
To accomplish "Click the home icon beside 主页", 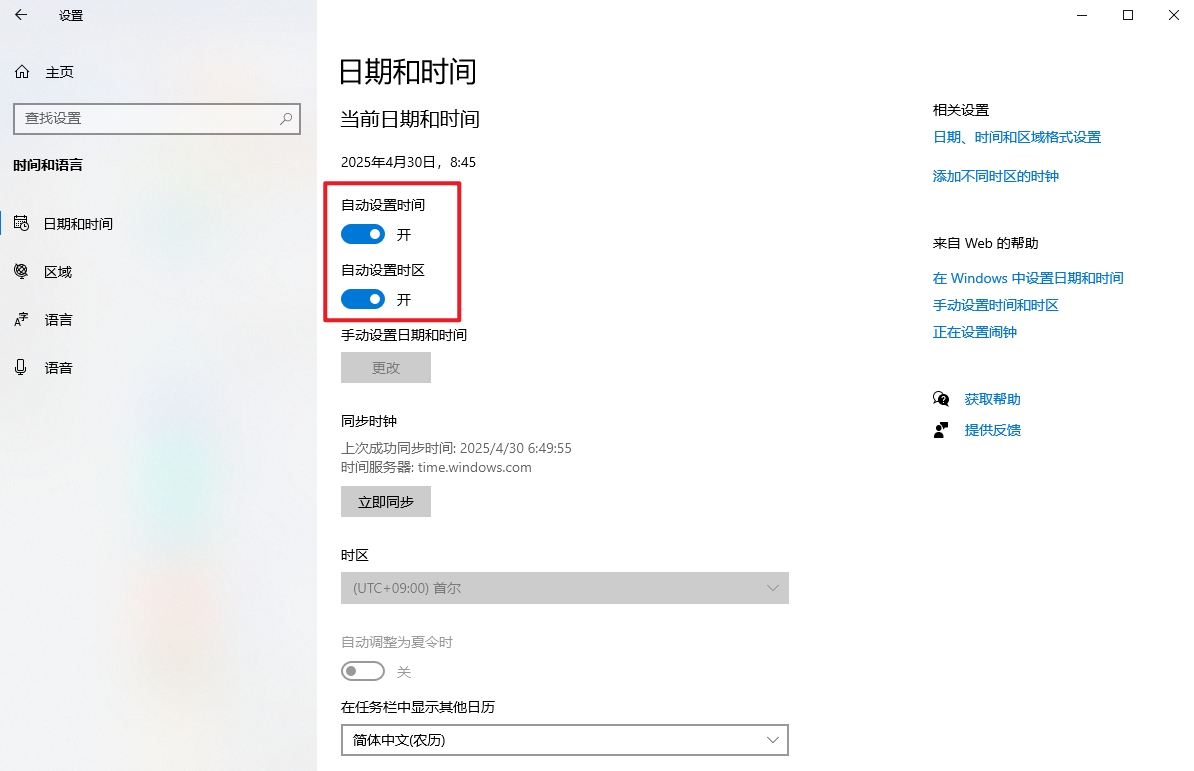I will (x=22, y=72).
